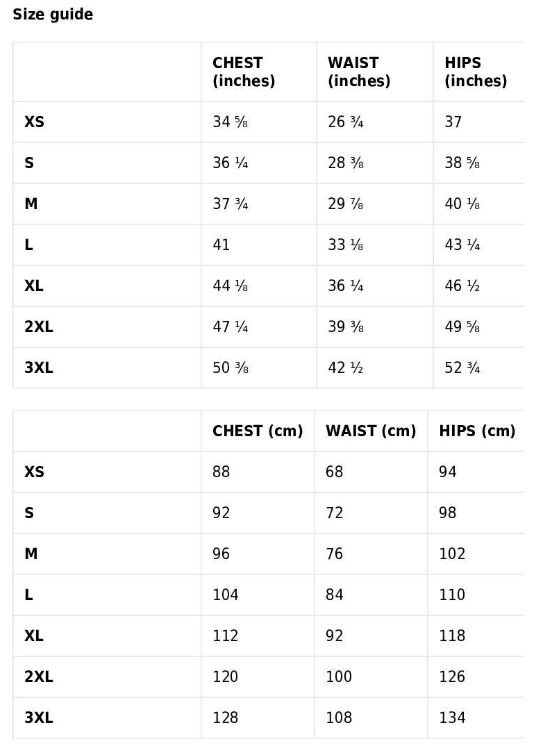Select the 2XL row label in cm table
The height and width of the screenshot is (750, 556).
[x=39, y=677]
